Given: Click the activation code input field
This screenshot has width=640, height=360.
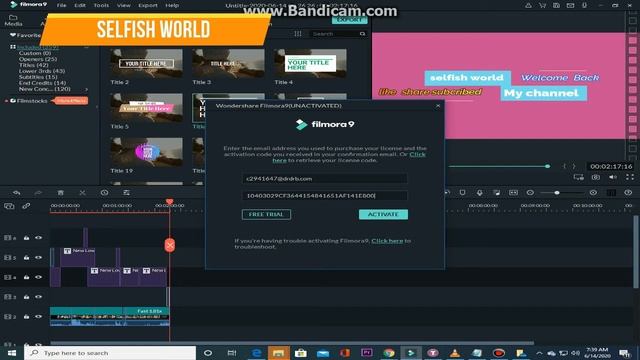Looking at the screenshot, I should tap(324, 196).
